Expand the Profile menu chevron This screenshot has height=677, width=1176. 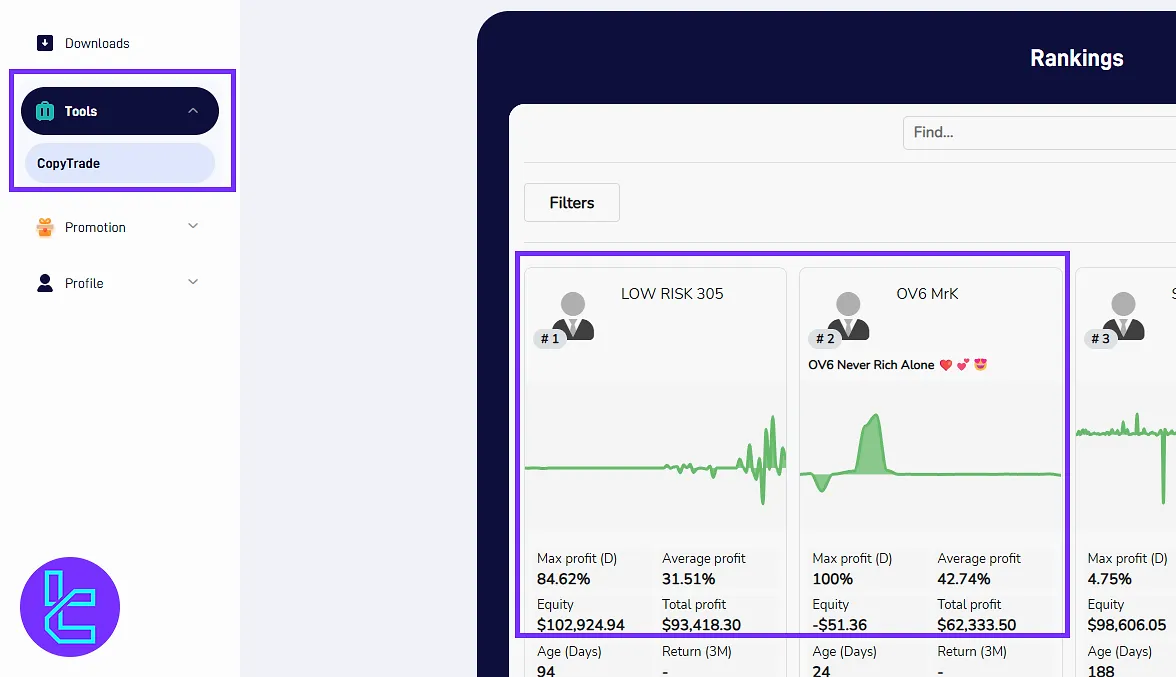coord(193,282)
